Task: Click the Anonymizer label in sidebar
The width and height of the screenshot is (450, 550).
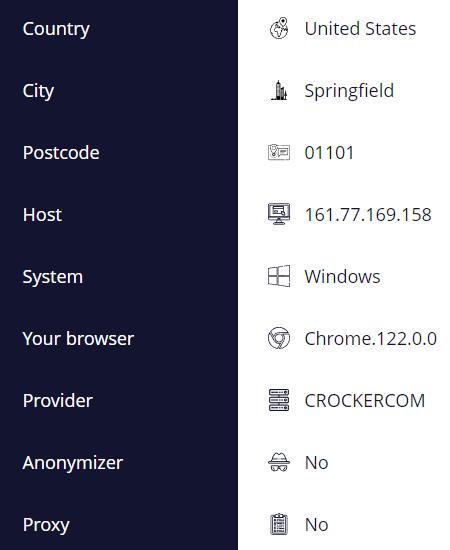Action: pyautogui.click(x=73, y=463)
